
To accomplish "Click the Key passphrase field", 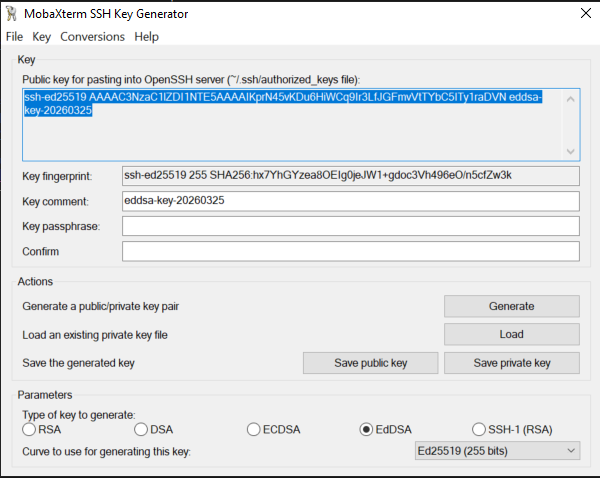I will point(351,226).
